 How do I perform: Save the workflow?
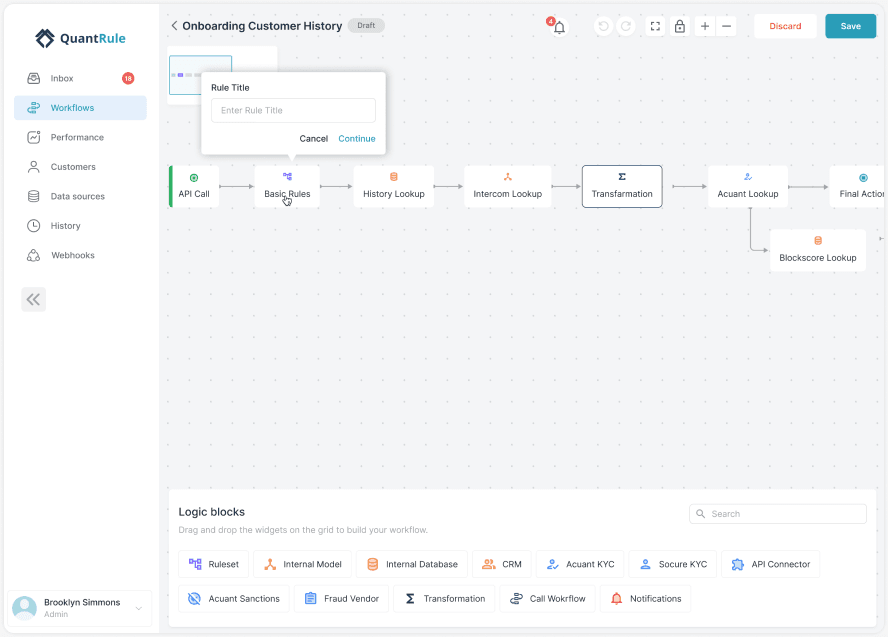pyautogui.click(x=850, y=26)
